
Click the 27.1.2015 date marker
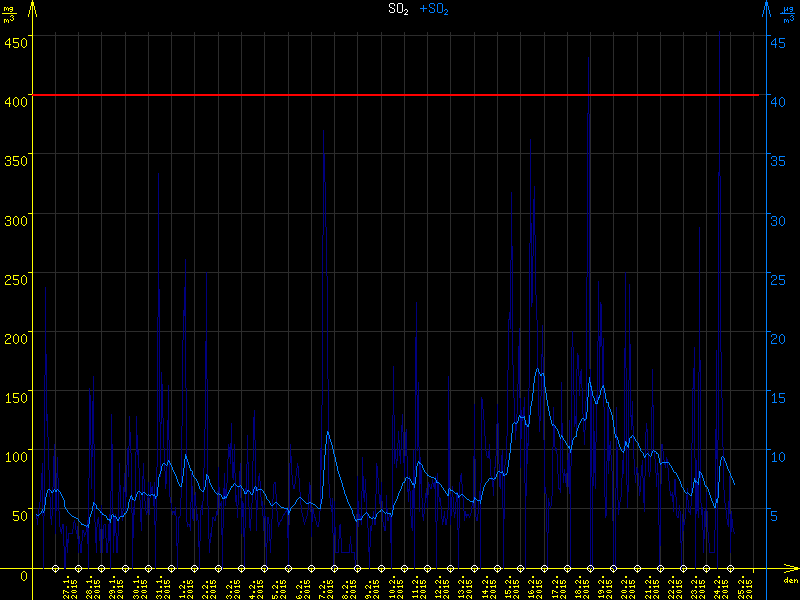coord(56,570)
